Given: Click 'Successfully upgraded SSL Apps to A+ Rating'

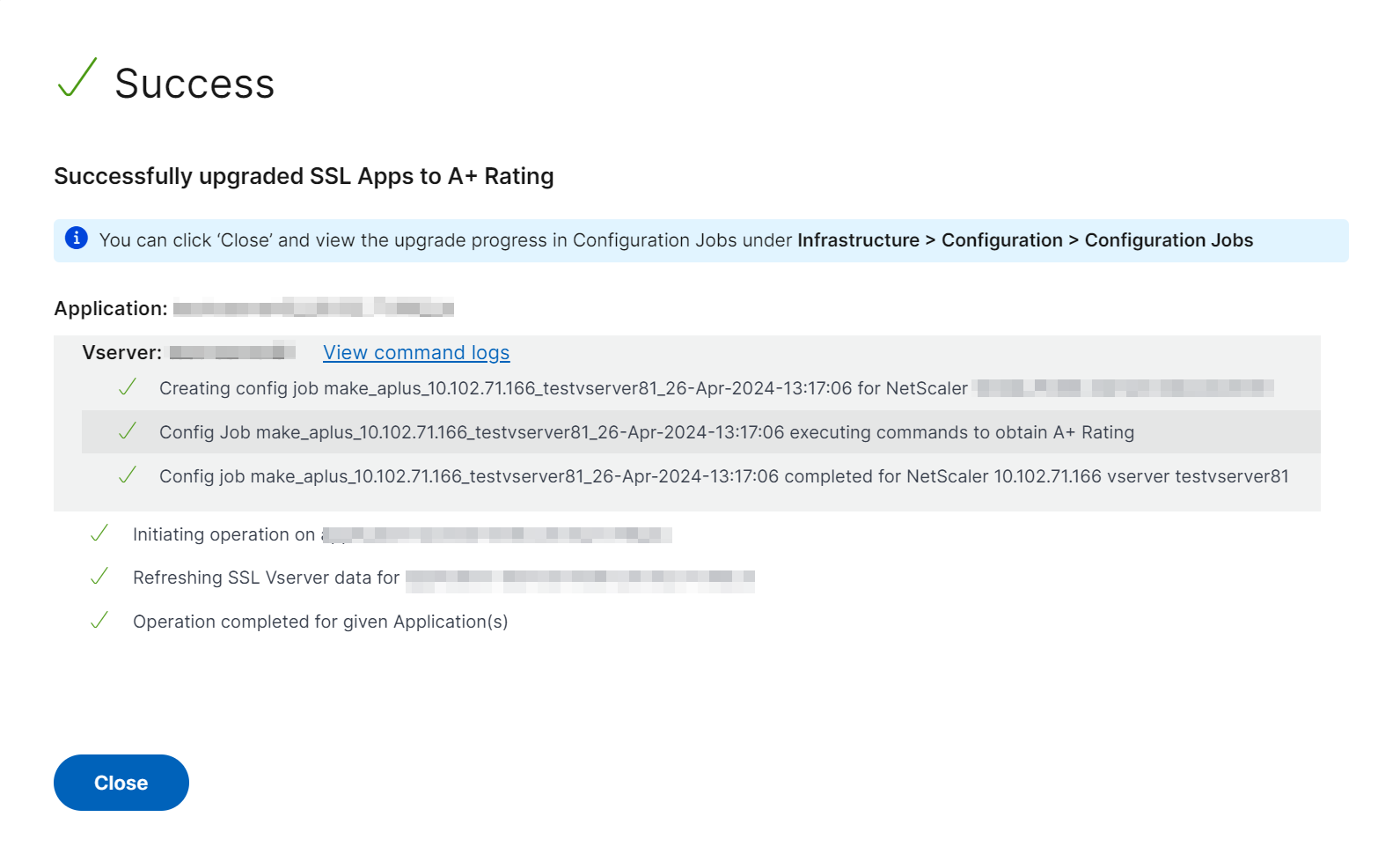Looking at the screenshot, I should [x=304, y=176].
